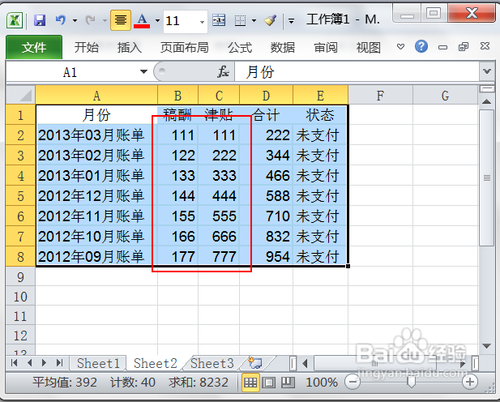The width and height of the screenshot is (500, 402).
Task: Insert a new worksheet with the tab icon
Action: pyautogui.click(x=256, y=363)
